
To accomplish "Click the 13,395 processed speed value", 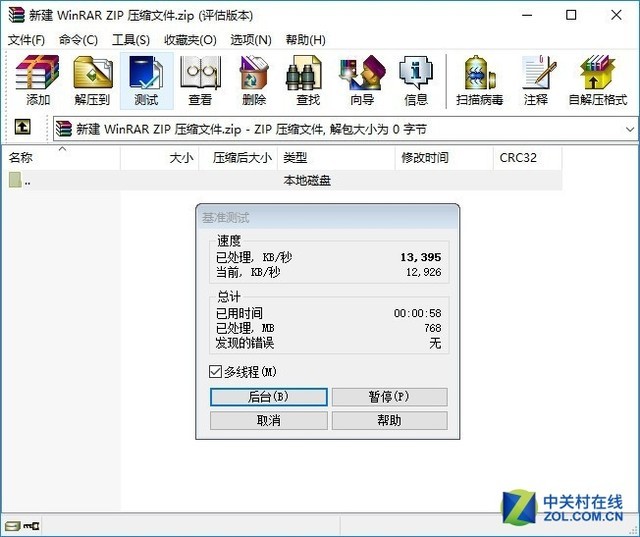I will click(x=421, y=257).
